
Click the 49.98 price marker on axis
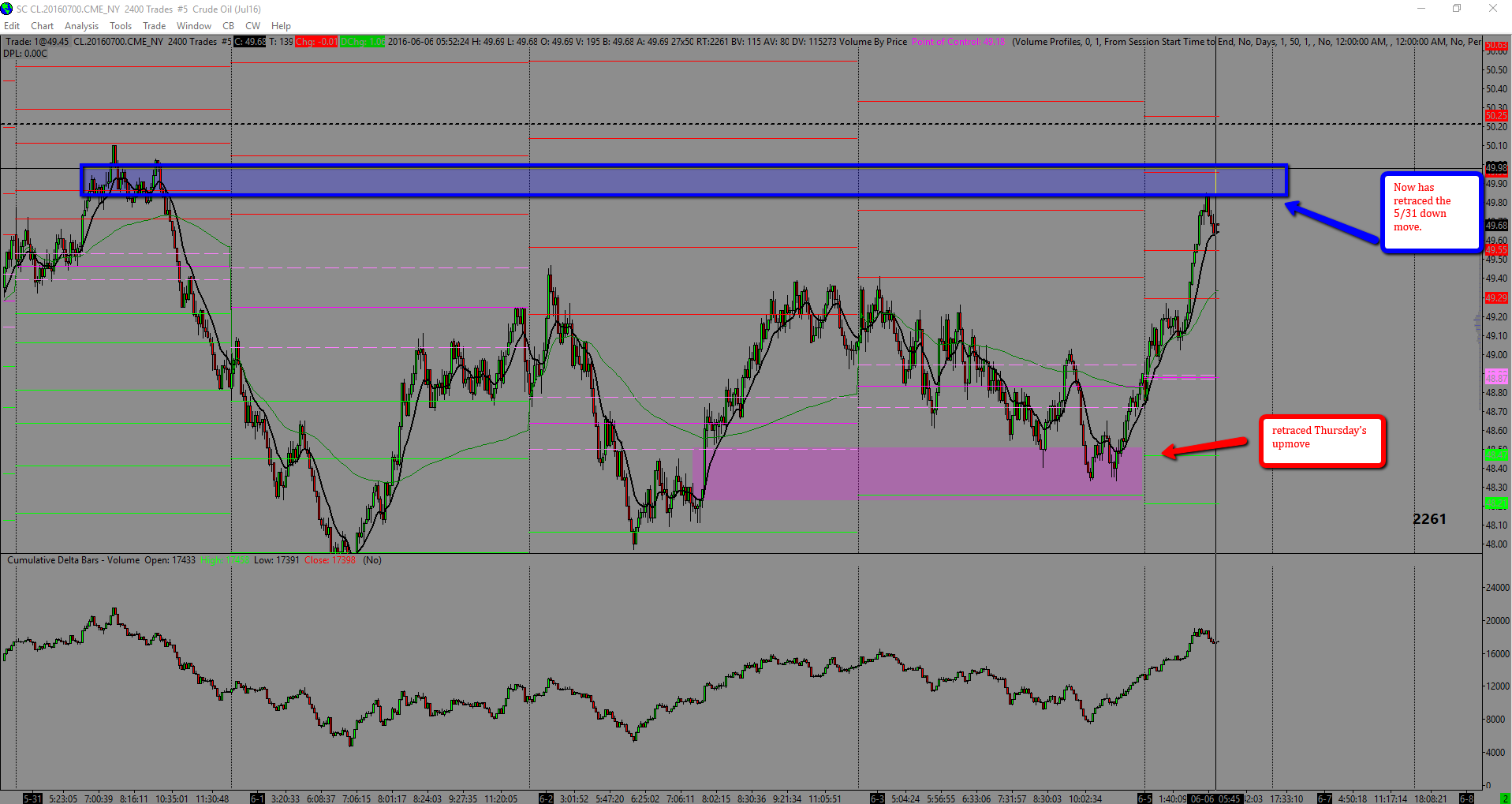[x=1496, y=167]
